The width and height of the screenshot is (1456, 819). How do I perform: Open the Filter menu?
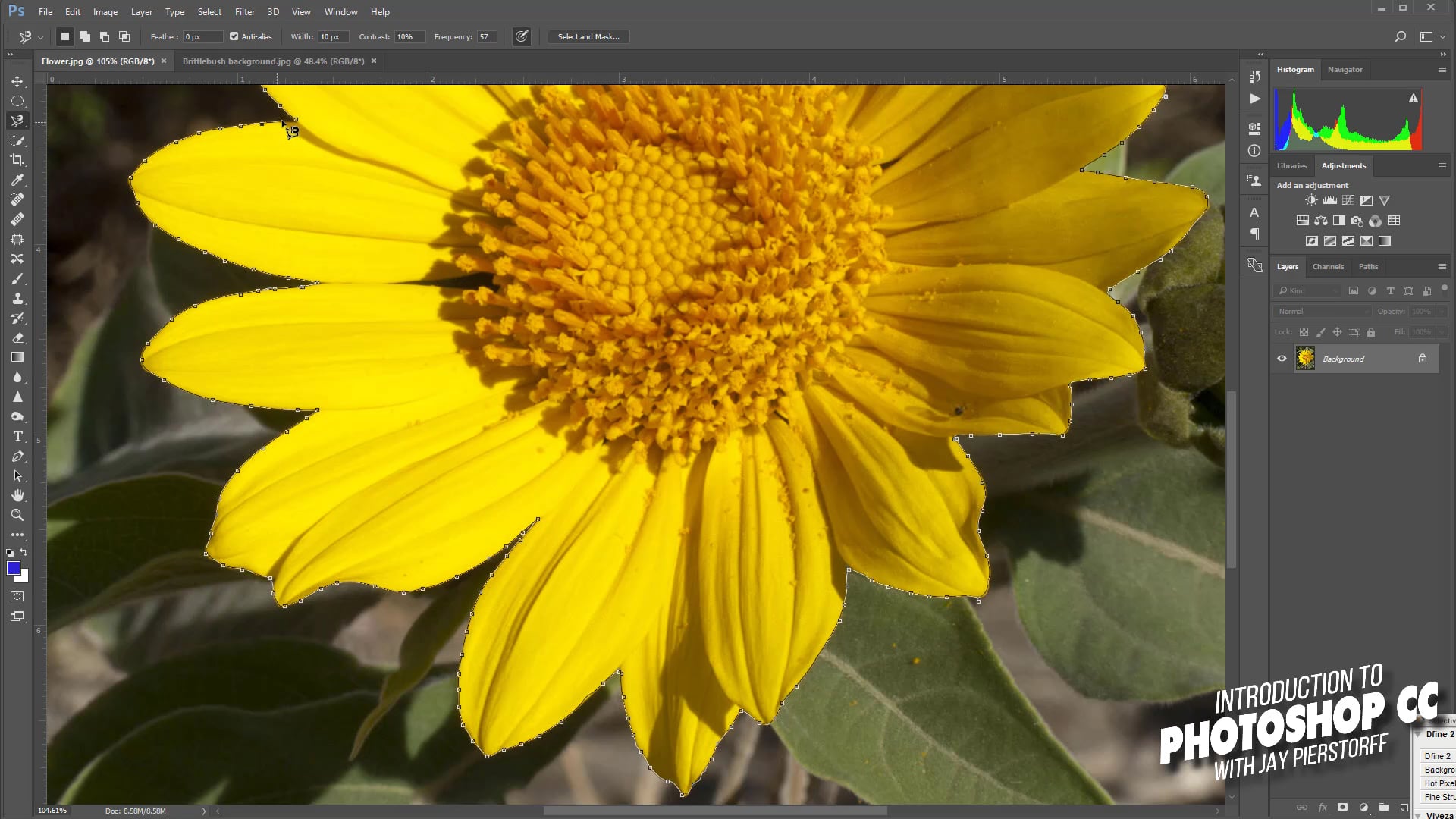coord(244,11)
